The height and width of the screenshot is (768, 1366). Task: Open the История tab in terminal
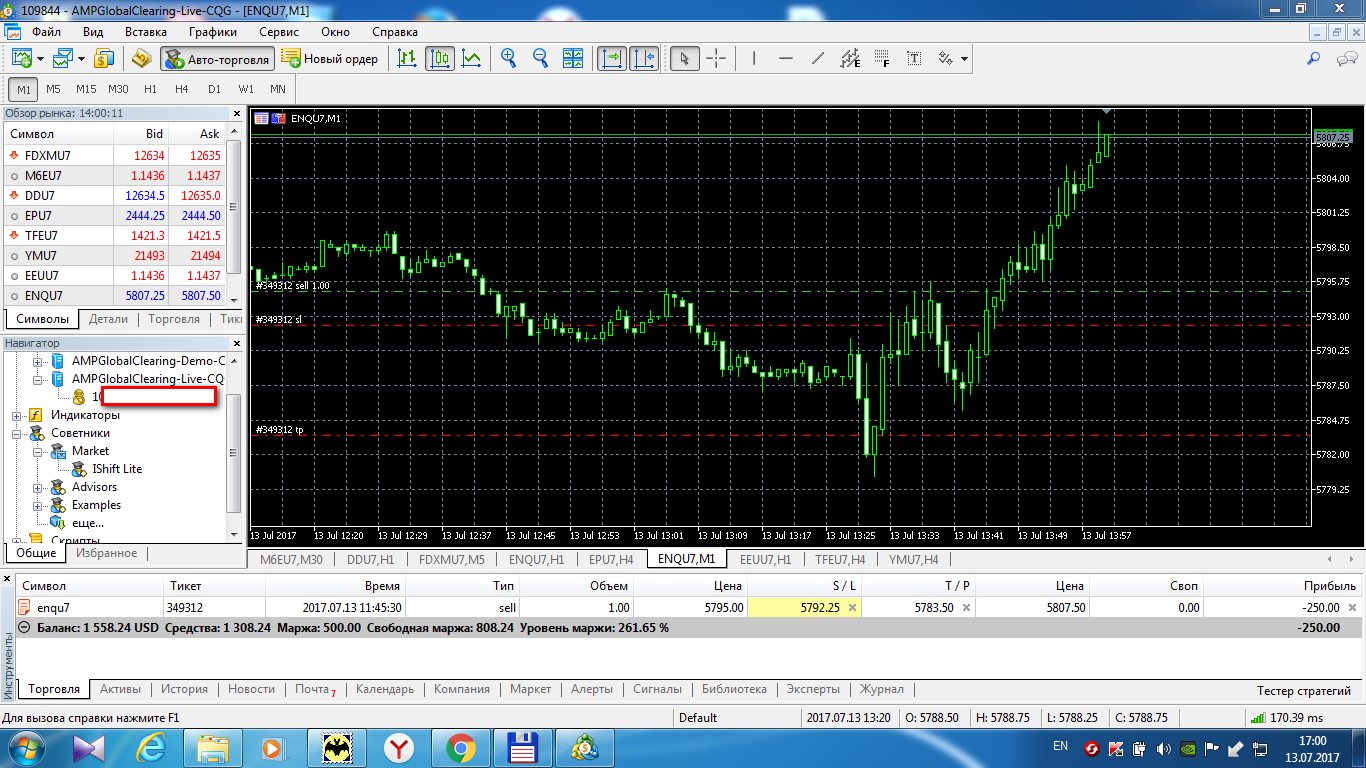point(185,689)
